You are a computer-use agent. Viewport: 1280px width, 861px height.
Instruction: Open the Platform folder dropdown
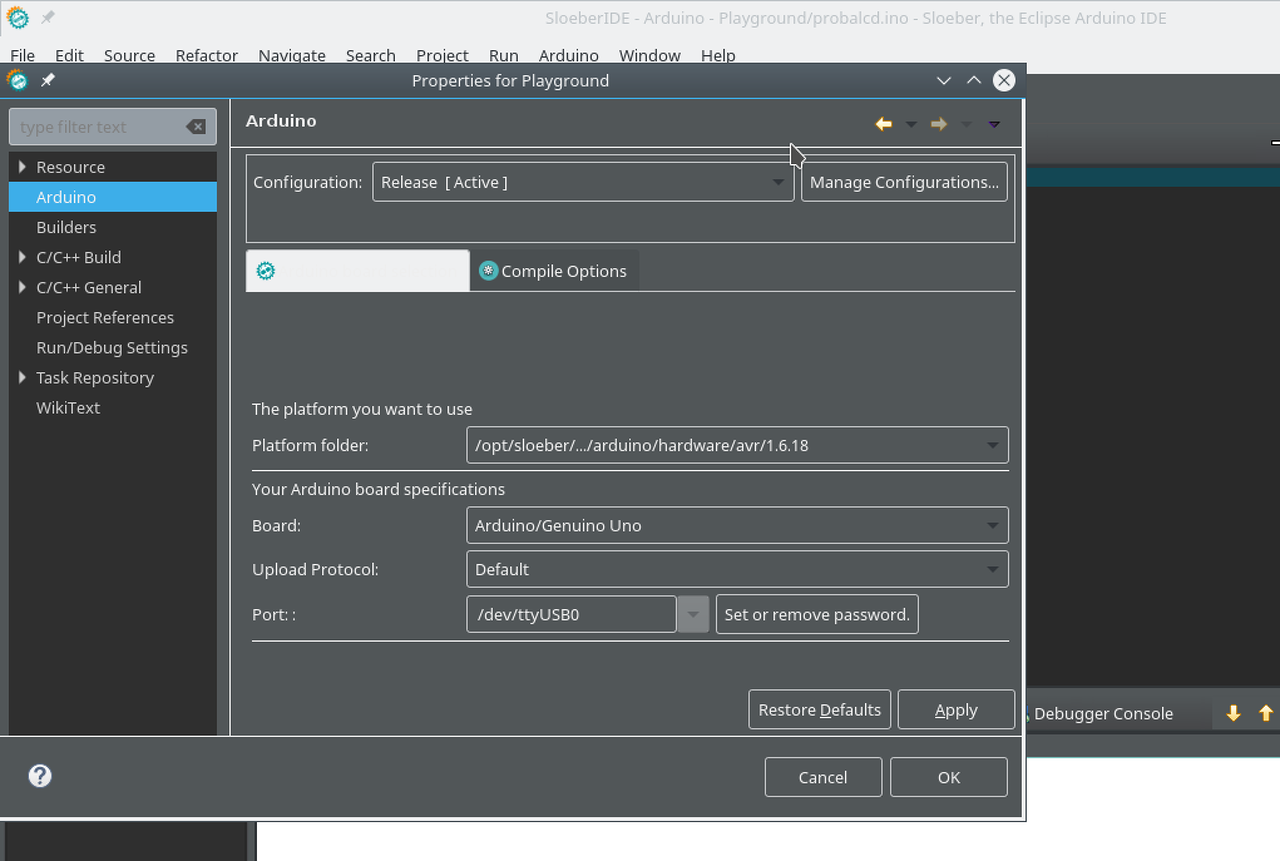pyautogui.click(x=737, y=445)
